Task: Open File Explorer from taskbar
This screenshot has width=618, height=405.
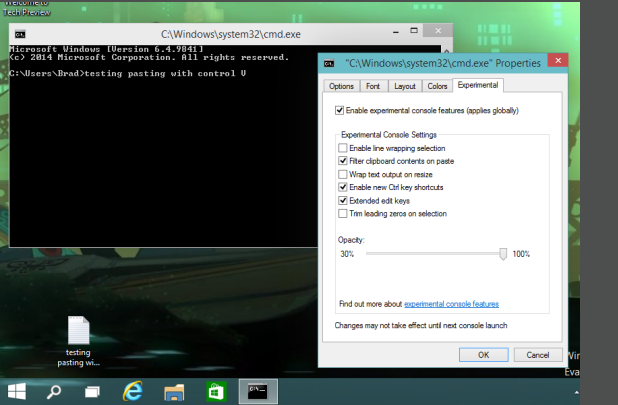Action: pos(174,392)
